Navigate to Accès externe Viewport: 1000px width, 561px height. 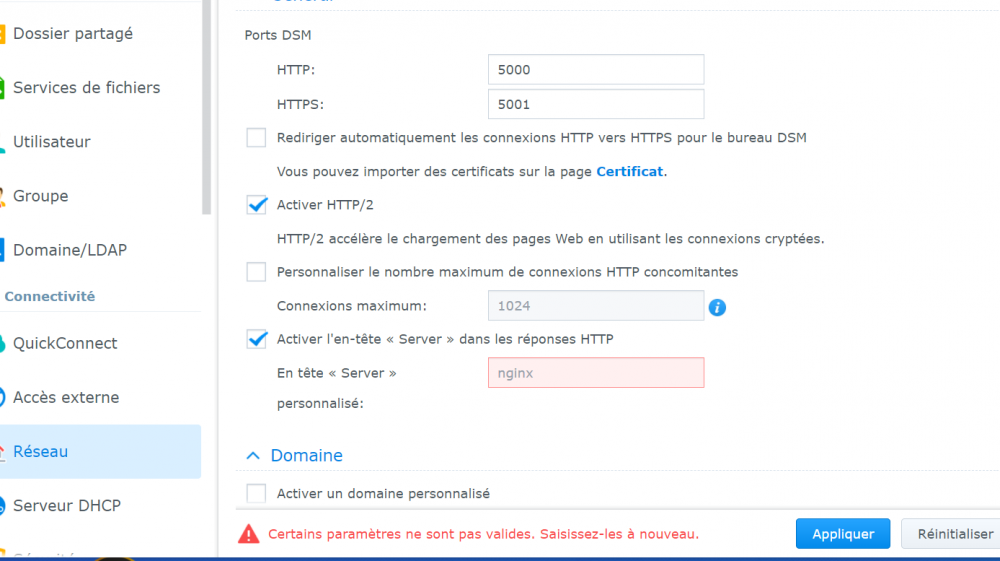click(x=65, y=398)
